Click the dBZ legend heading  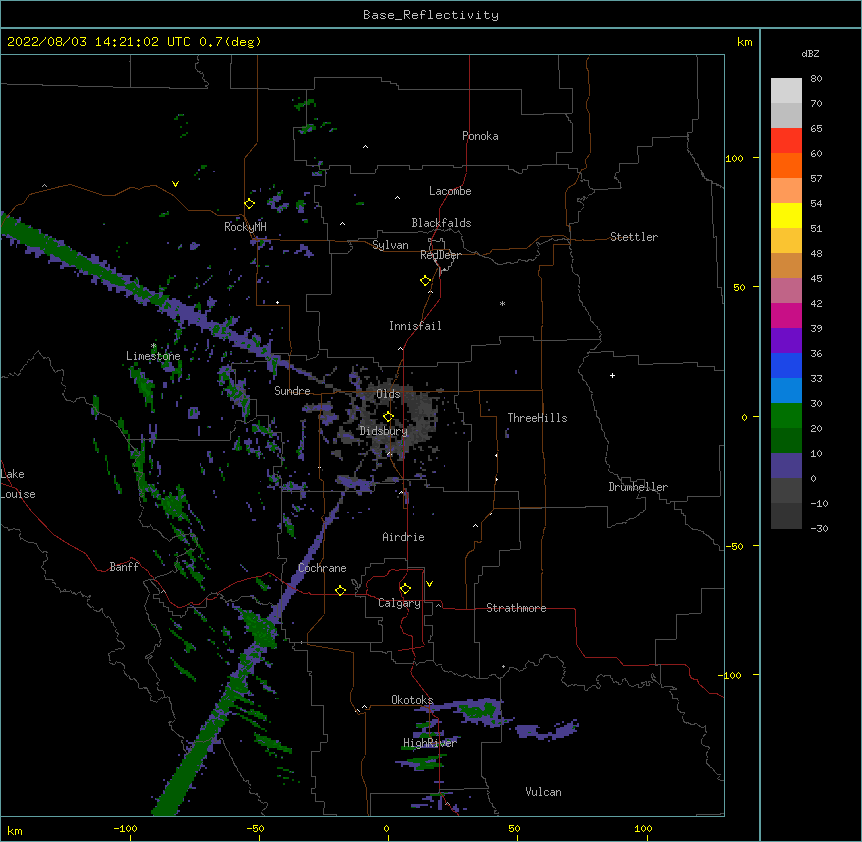point(810,53)
